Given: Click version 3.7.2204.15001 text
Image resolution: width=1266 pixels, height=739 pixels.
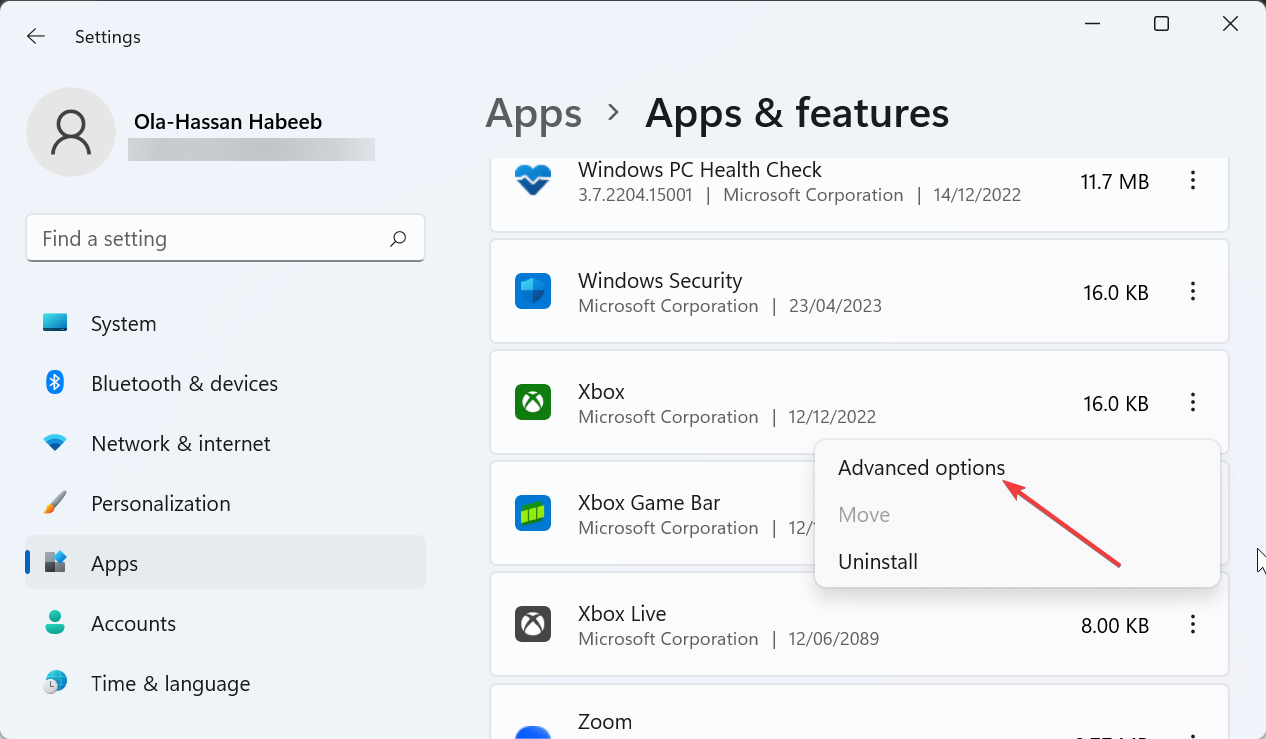Looking at the screenshot, I should (x=635, y=195).
